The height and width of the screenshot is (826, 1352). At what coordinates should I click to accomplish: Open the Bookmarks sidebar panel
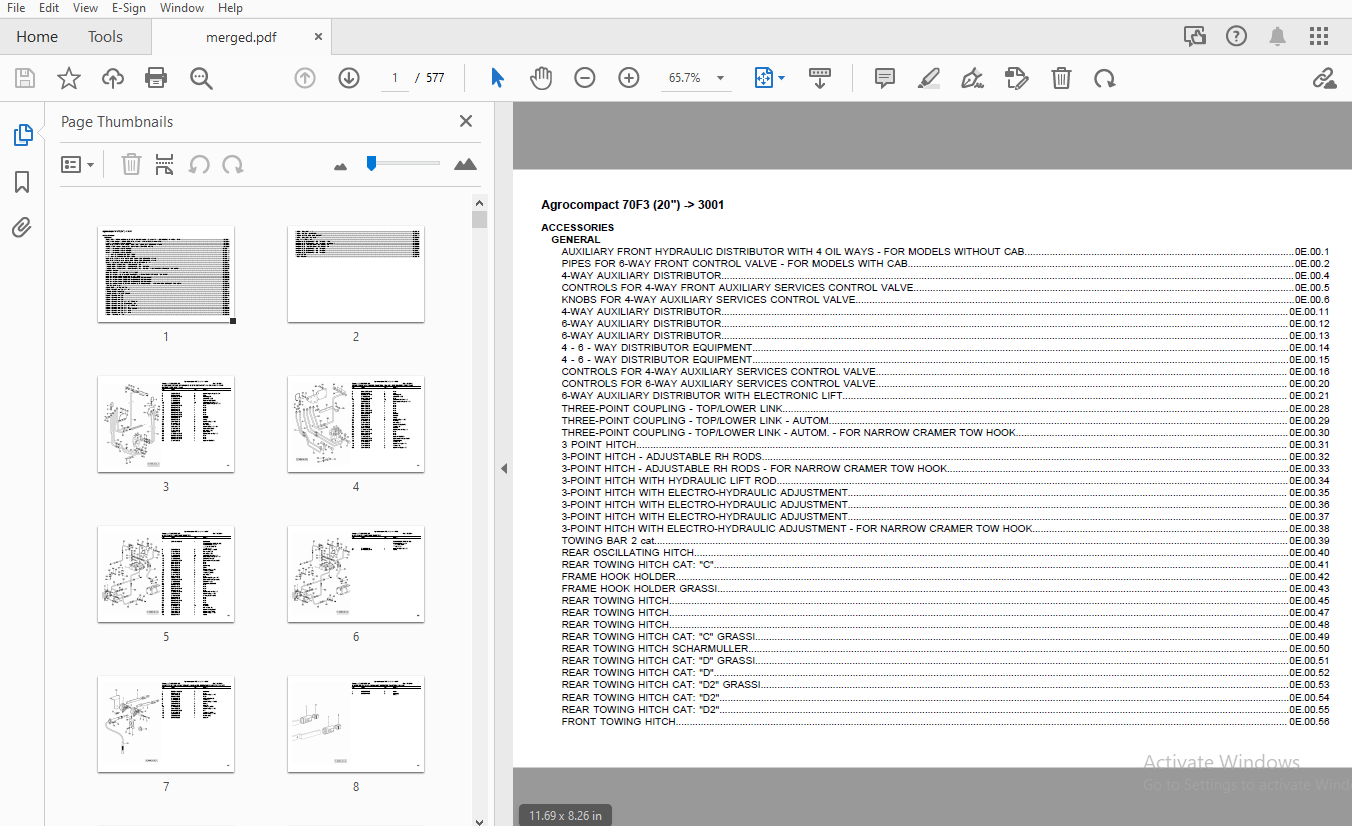pos(22,182)
